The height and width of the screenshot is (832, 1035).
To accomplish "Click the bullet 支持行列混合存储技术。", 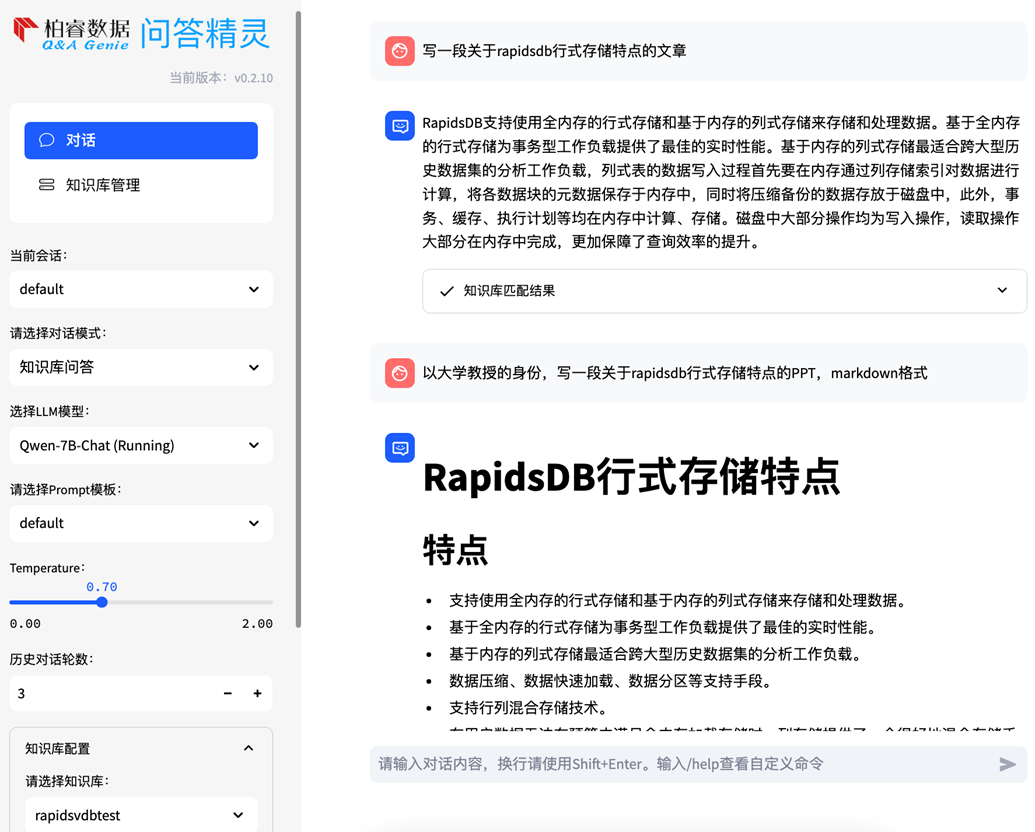I will point(528,708).
